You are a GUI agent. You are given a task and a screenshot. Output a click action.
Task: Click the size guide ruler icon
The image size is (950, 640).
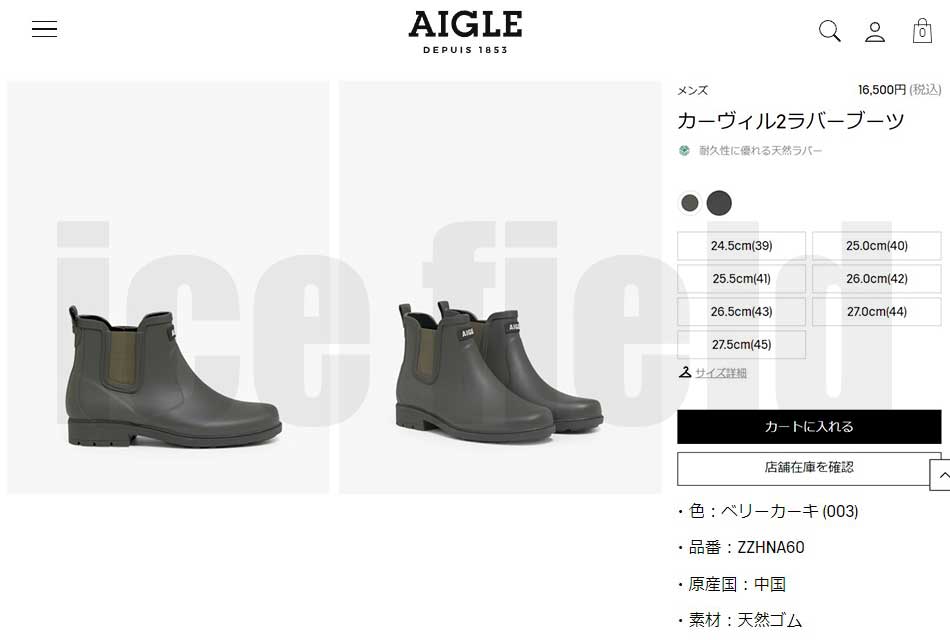[685, 372]
